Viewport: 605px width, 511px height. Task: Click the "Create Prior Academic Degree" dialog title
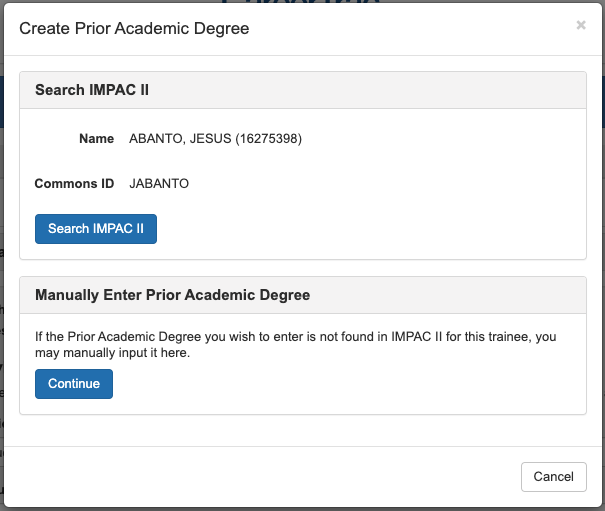coord(135,29)
